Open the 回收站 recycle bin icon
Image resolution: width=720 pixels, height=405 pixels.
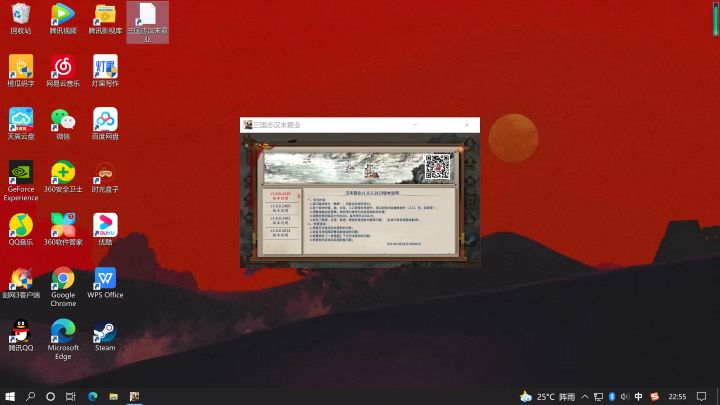[x=21, y=19]
